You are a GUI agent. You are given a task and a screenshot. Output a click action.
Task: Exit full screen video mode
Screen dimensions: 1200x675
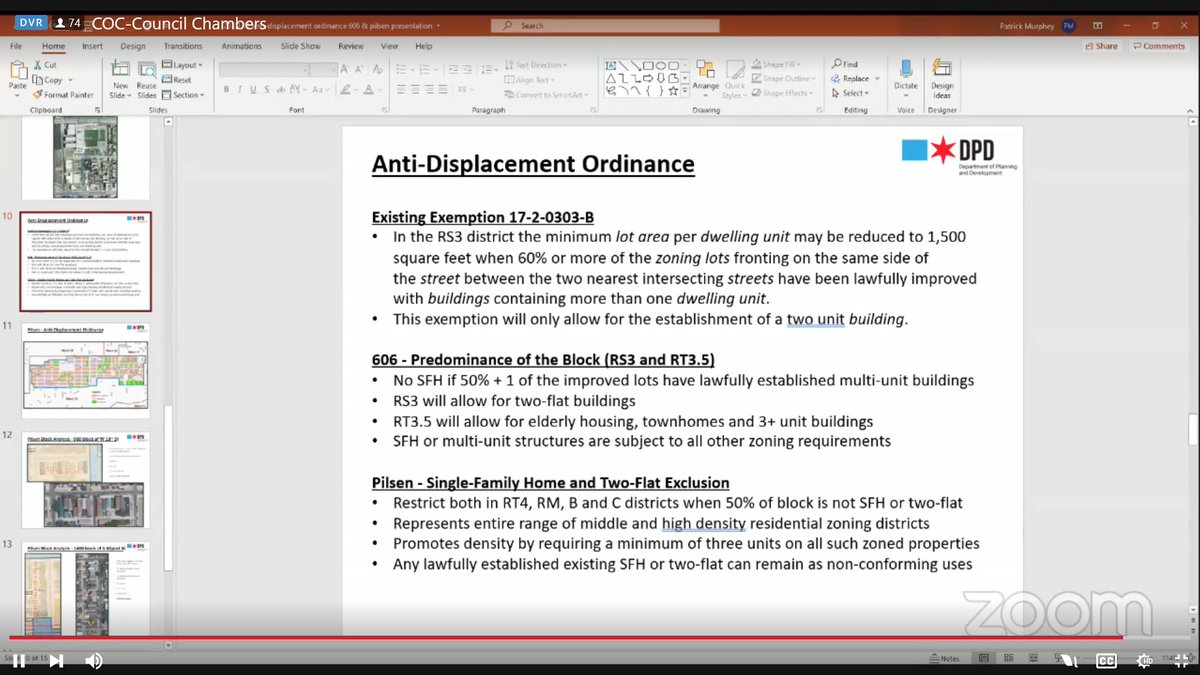tap(1180, 660)
